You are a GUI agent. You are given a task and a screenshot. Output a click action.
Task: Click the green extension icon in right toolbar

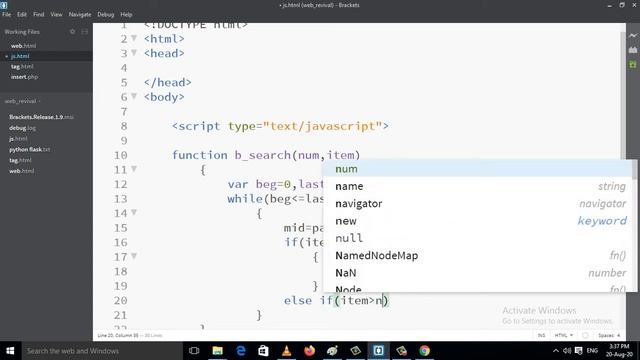tap(633, 64)
